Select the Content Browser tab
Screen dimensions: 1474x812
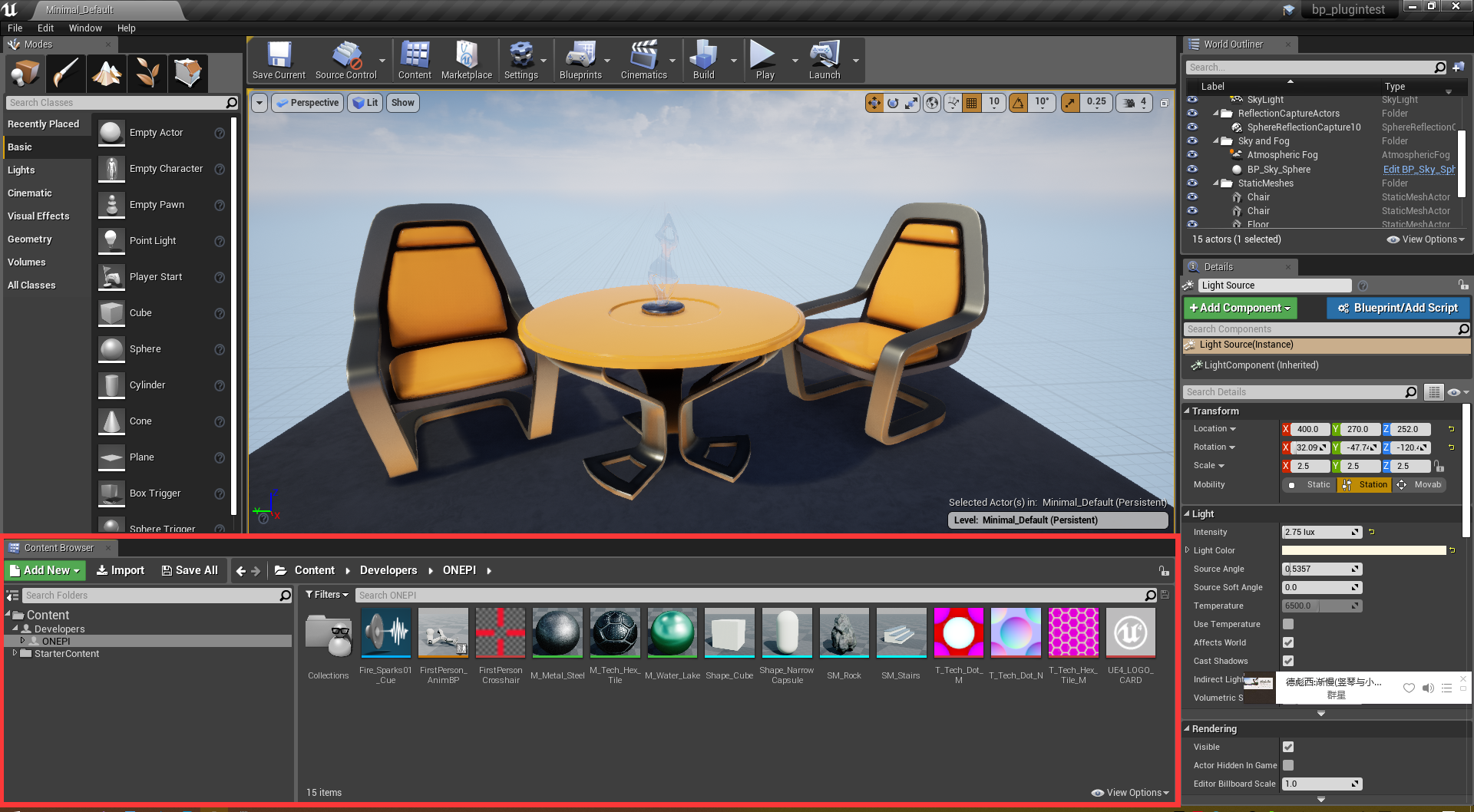pyautogui.click(x=61, y=547)
